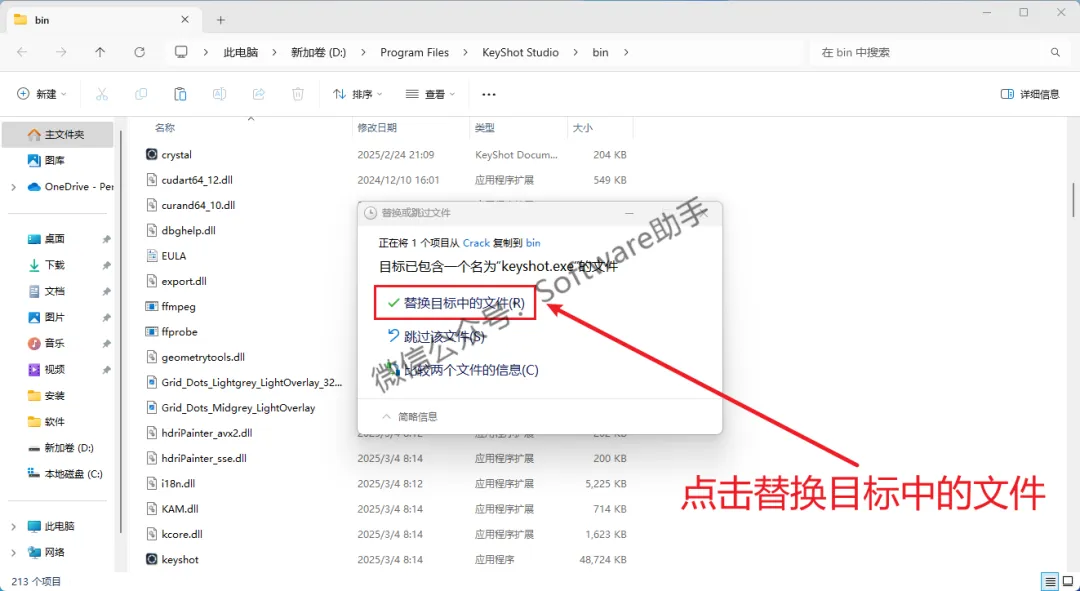Viewport: 1080px width, 591px height.
Task: Click the vertical scrollbar of file list
Action: click(x=1074, y=200)
